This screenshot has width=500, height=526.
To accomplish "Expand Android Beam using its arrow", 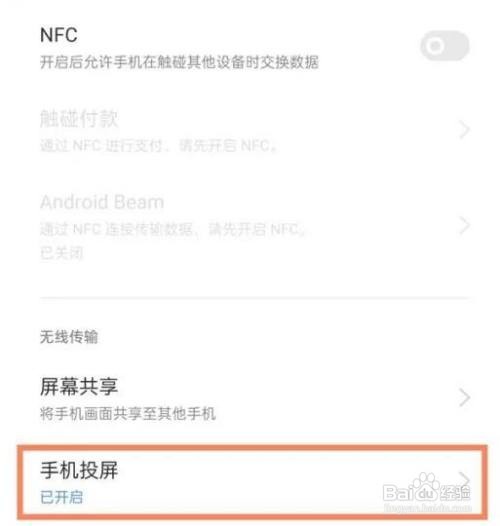I will pyautogui.click(x=464, y=225).
